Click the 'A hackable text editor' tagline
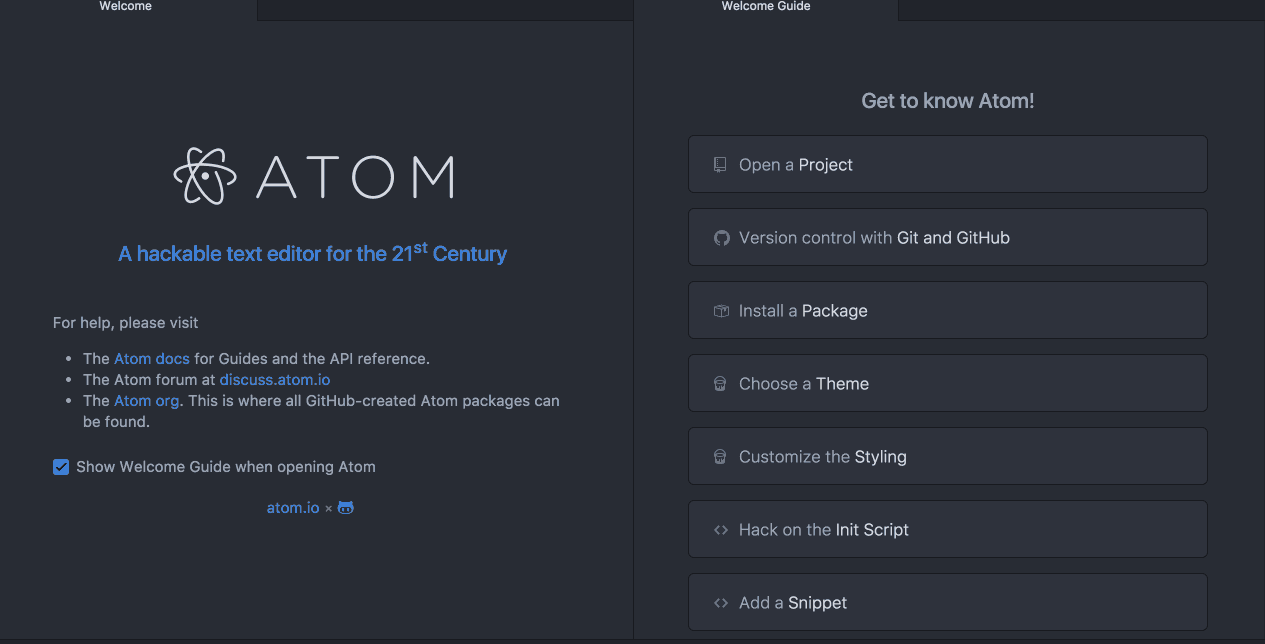 click(x=313, y=253)
